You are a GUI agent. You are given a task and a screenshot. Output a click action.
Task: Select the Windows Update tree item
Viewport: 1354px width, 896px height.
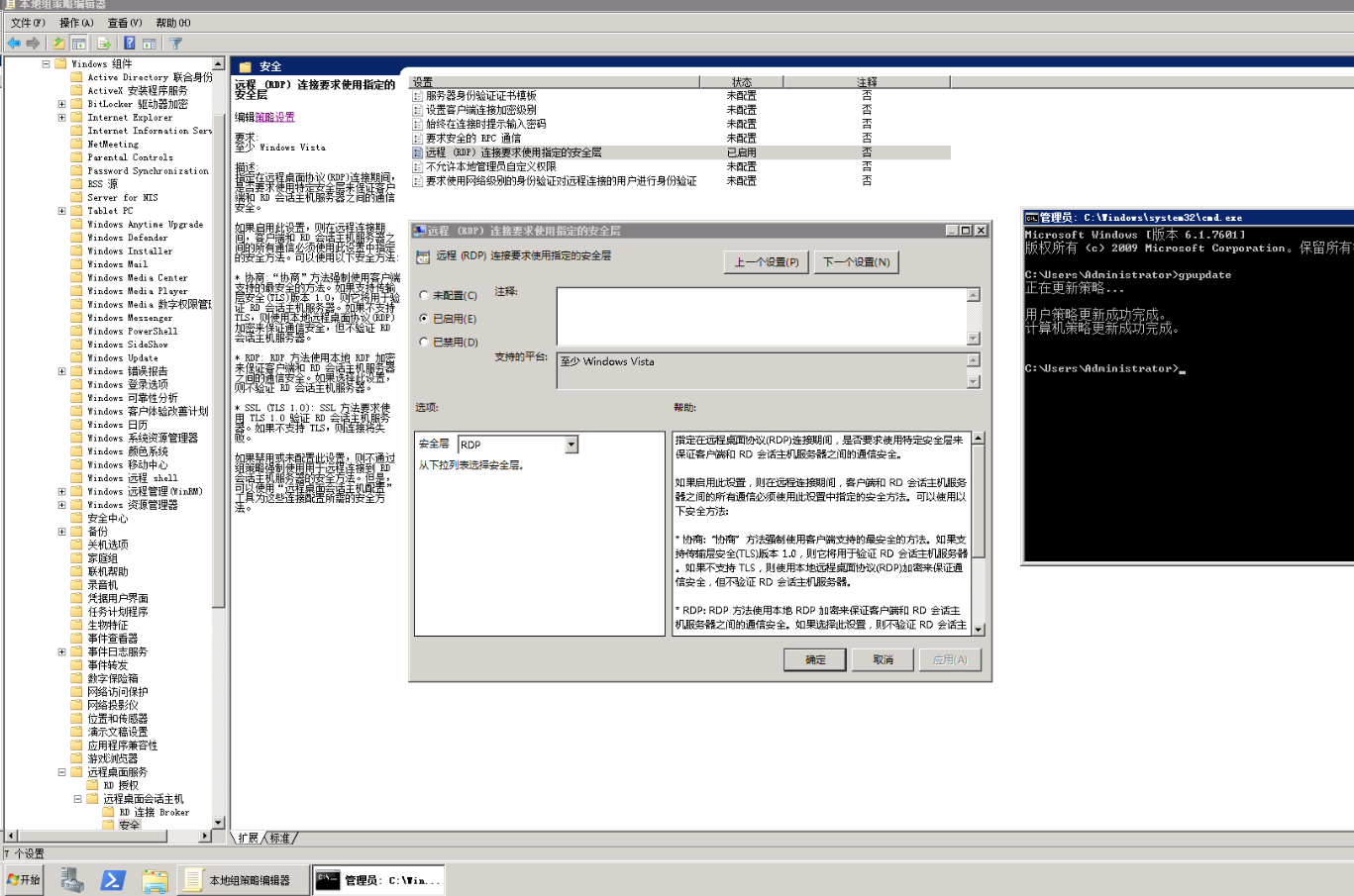coord(122,358)
